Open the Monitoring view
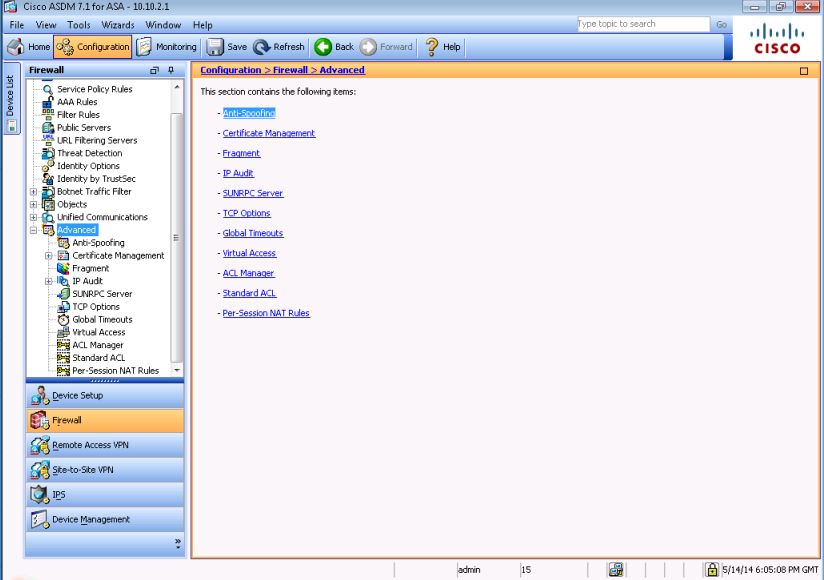Viewport: 824px width, 580px height. tap(166, 47)
